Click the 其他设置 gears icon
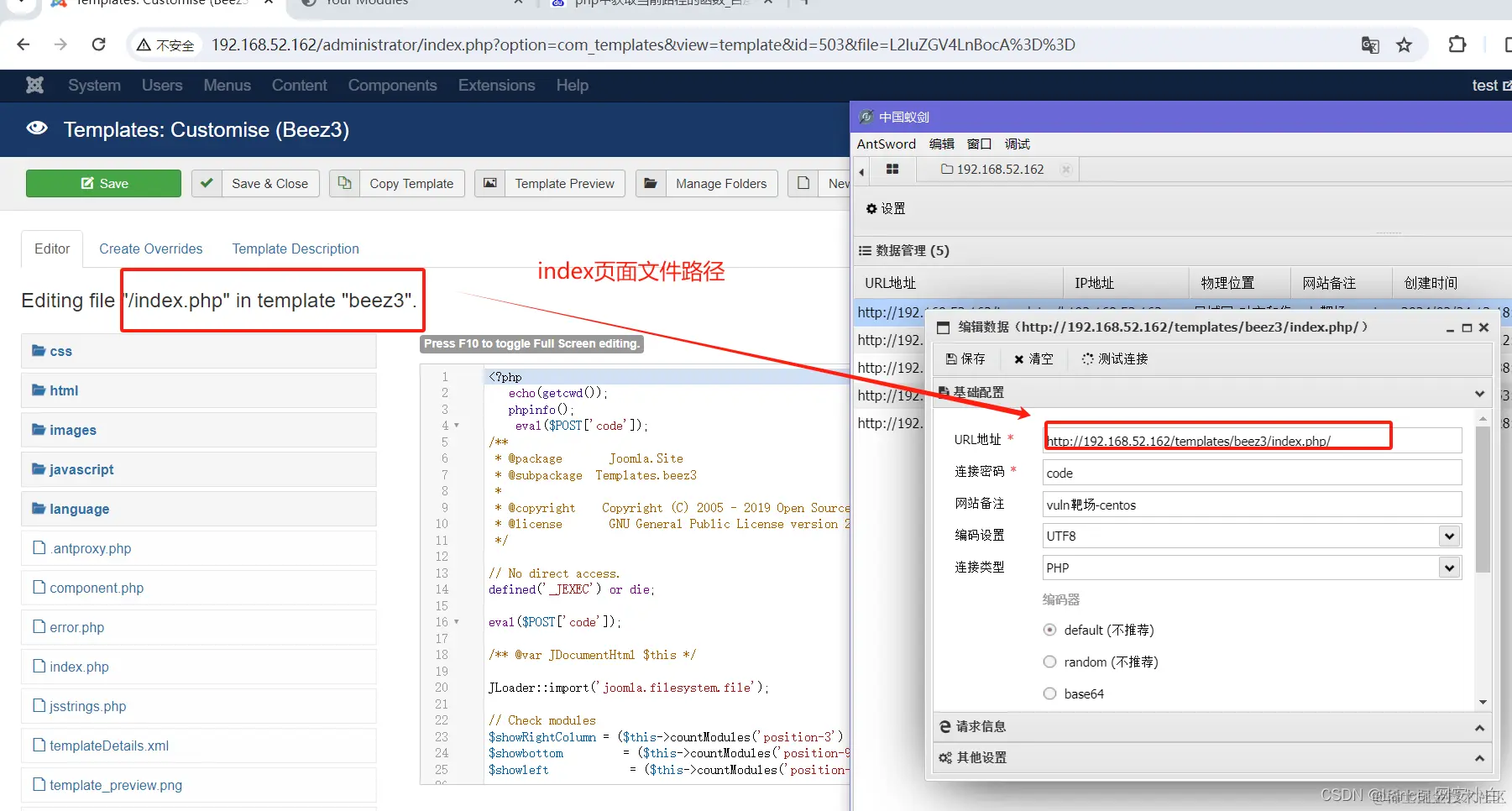 point(945,757)
